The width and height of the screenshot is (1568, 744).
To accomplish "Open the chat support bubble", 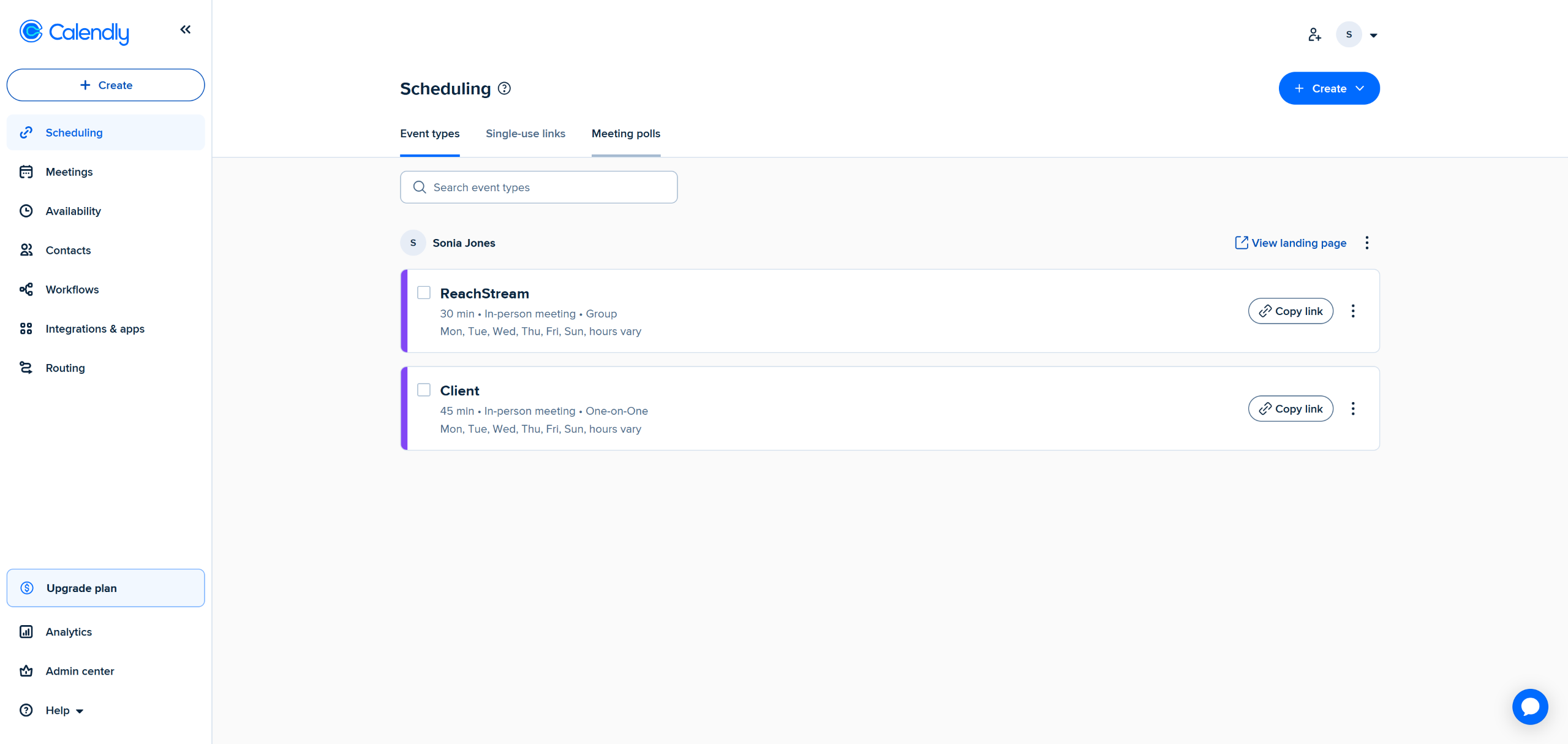I will tap(1529, 707).
